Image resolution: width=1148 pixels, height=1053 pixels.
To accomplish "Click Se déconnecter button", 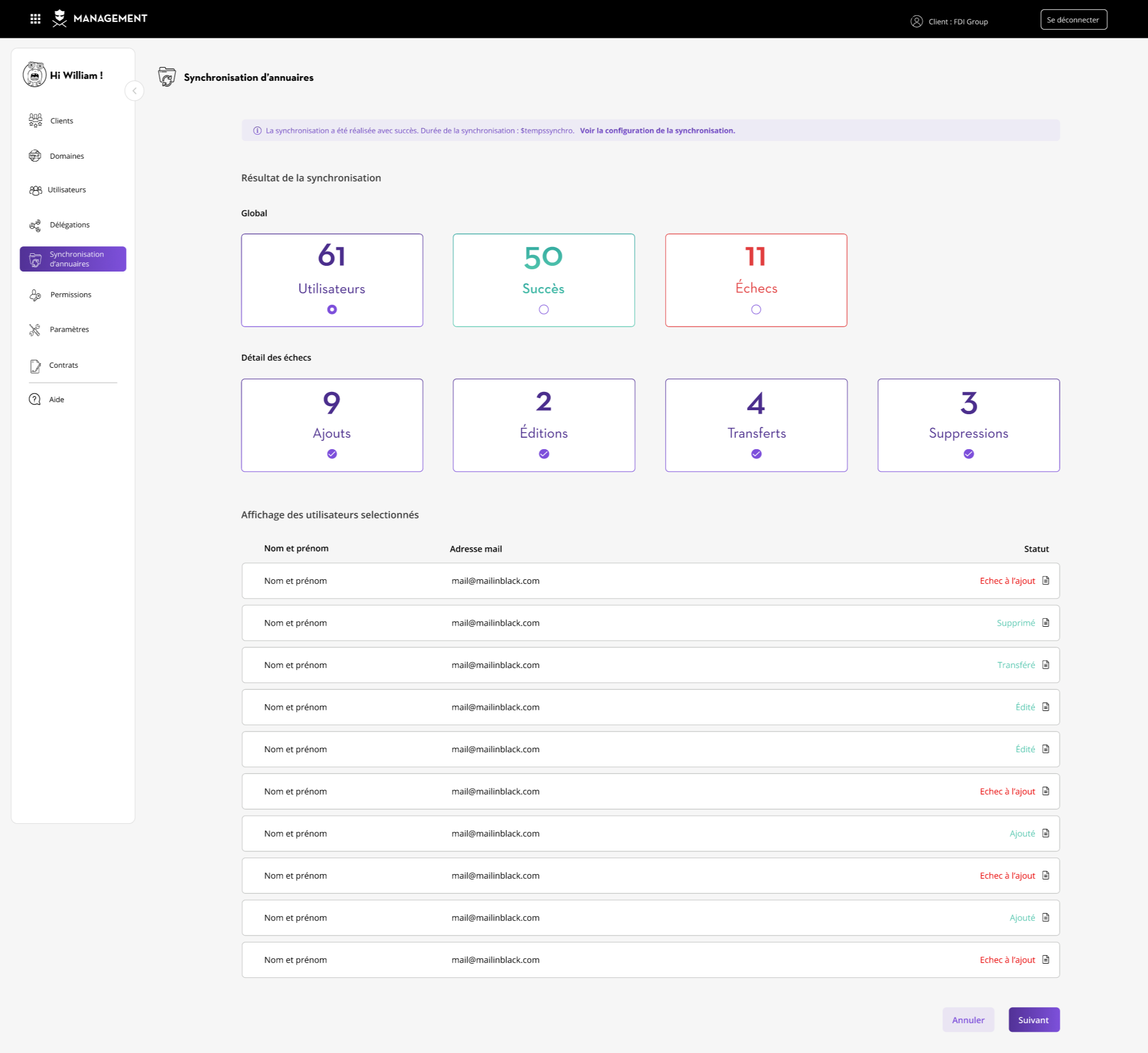I will pyautogui.click(x=1073, y=19).
